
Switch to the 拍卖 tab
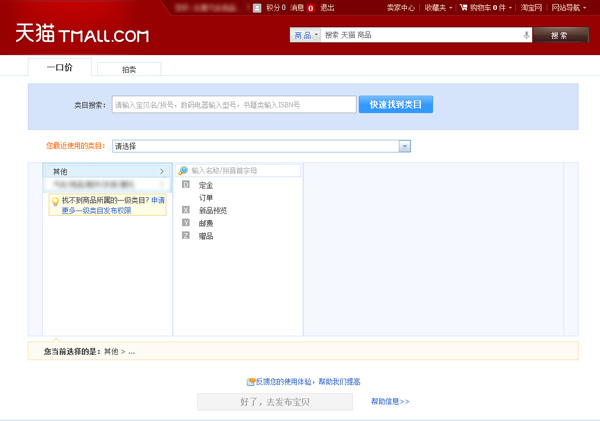[129, 69]
